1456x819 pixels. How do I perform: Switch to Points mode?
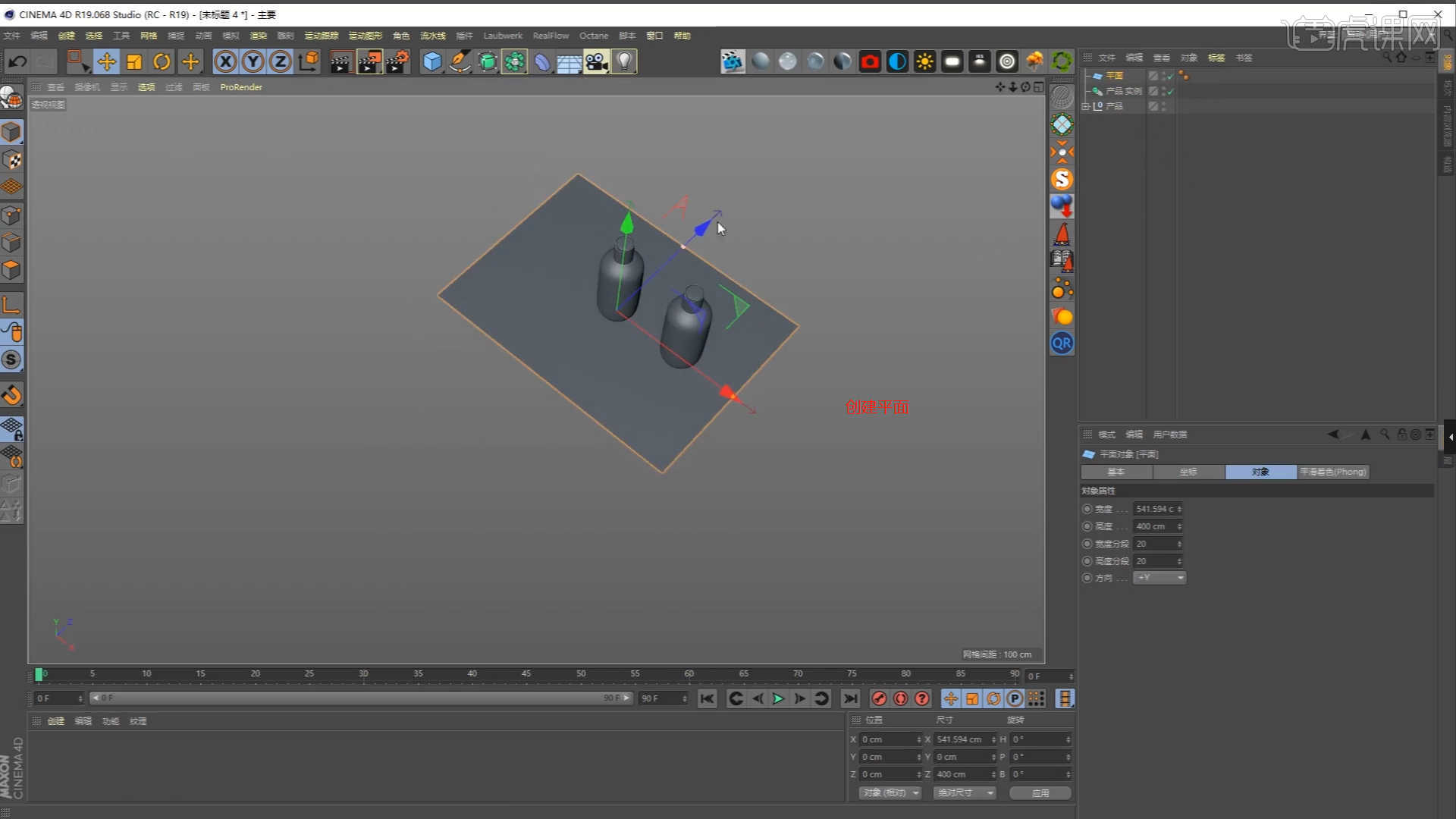point(11,215)
